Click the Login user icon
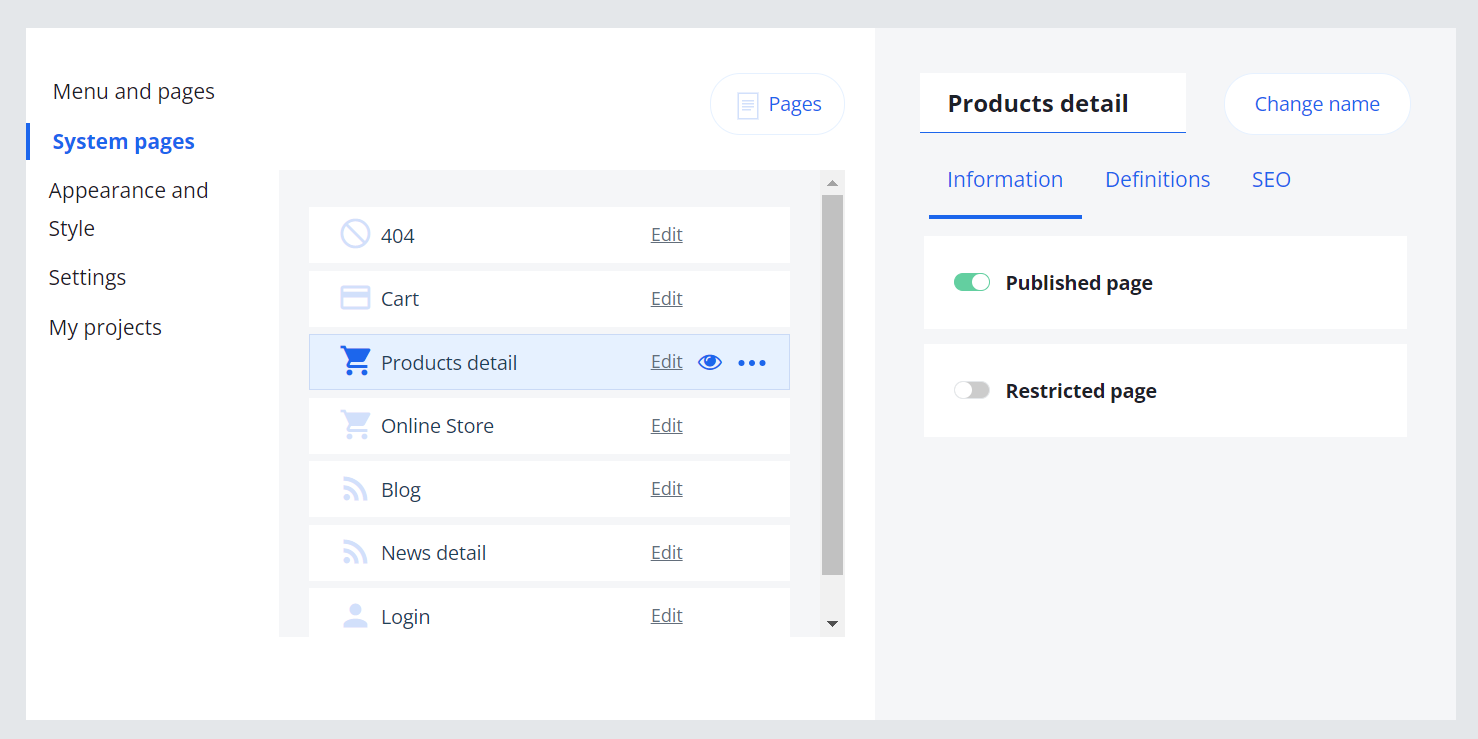 point(355,616)
